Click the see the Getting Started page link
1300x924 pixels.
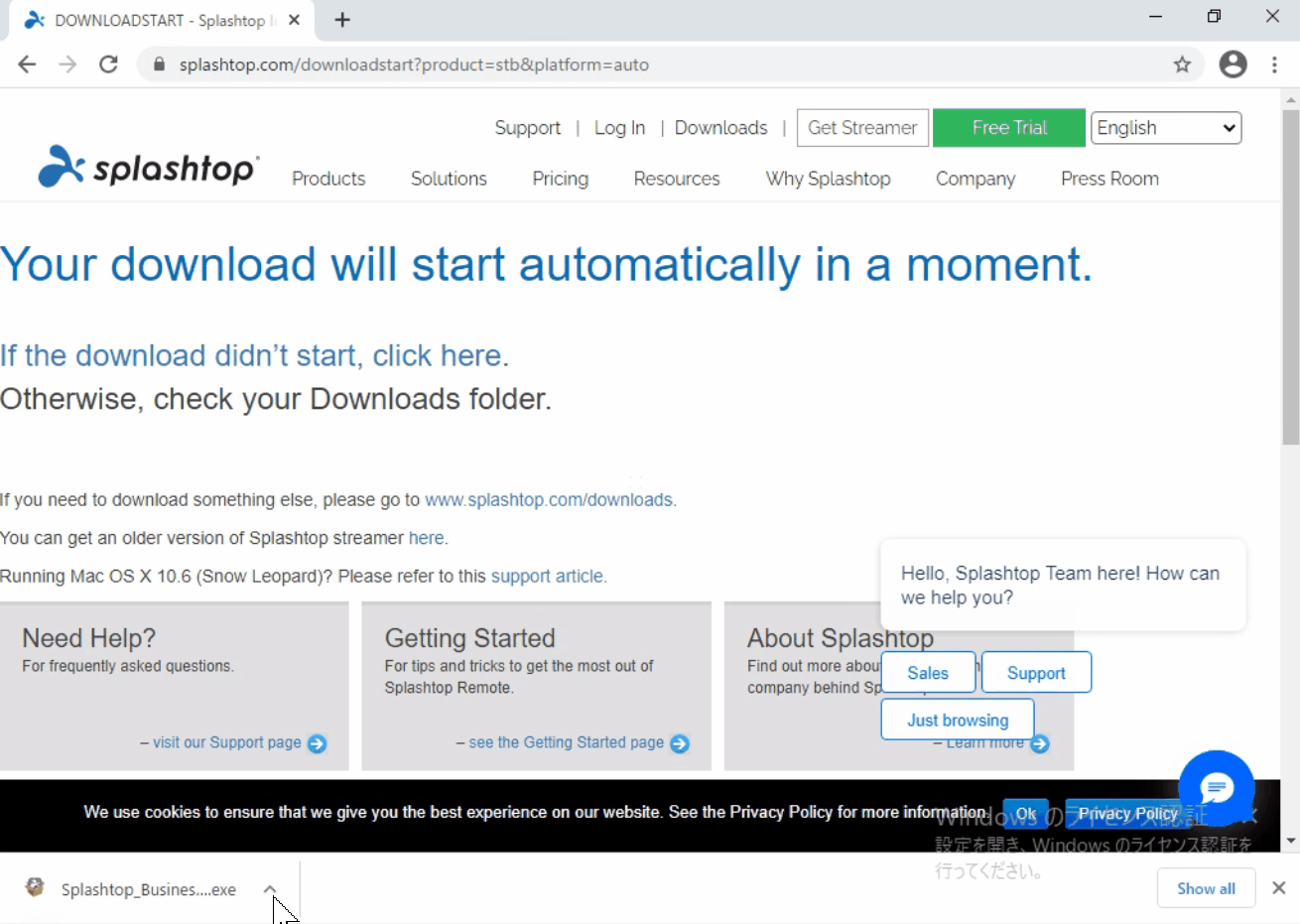click(567, 742)
